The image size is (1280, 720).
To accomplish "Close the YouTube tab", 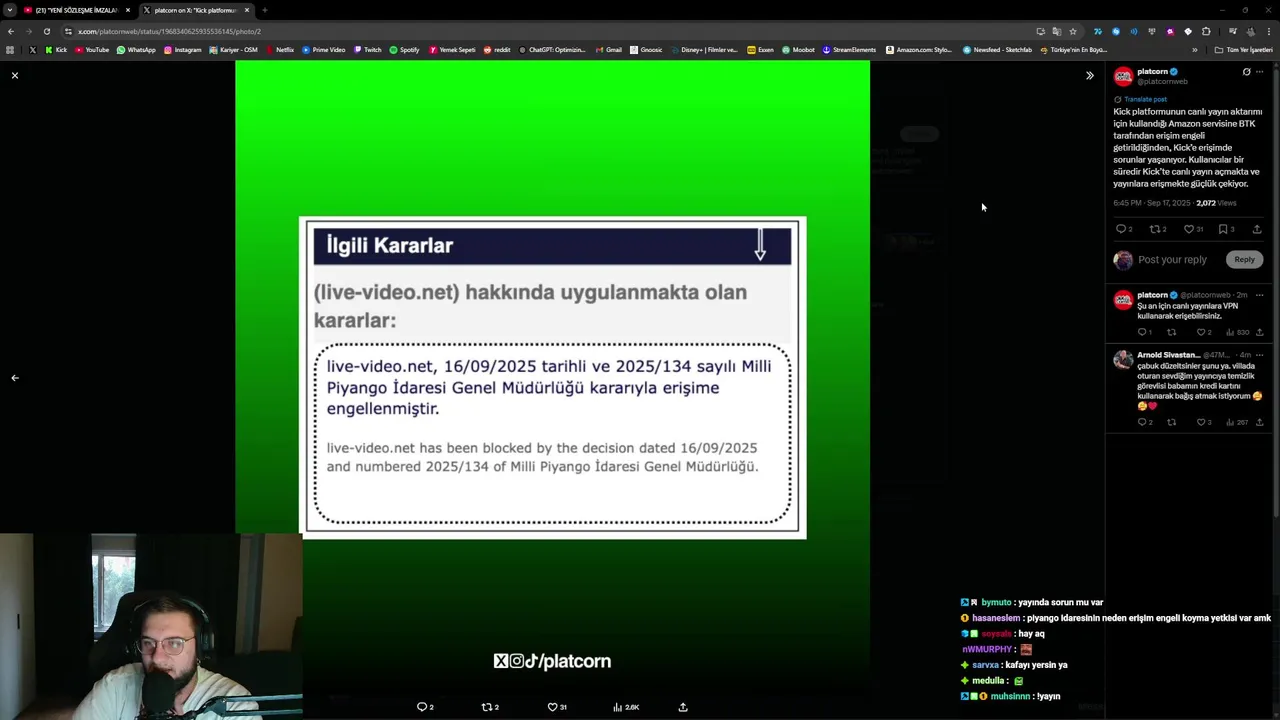I will pos(128,10).
